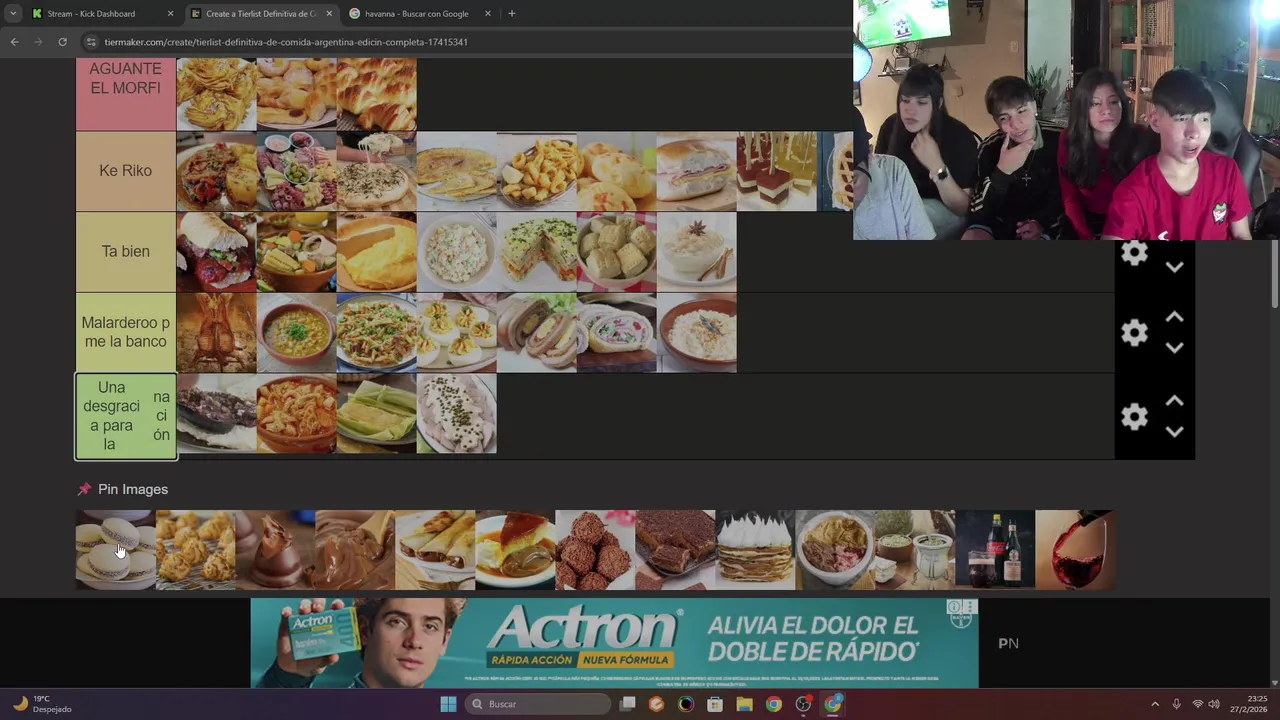Move Malarderoo row down with arrow
The image size is (1280, 720).
coord(1175,348)
